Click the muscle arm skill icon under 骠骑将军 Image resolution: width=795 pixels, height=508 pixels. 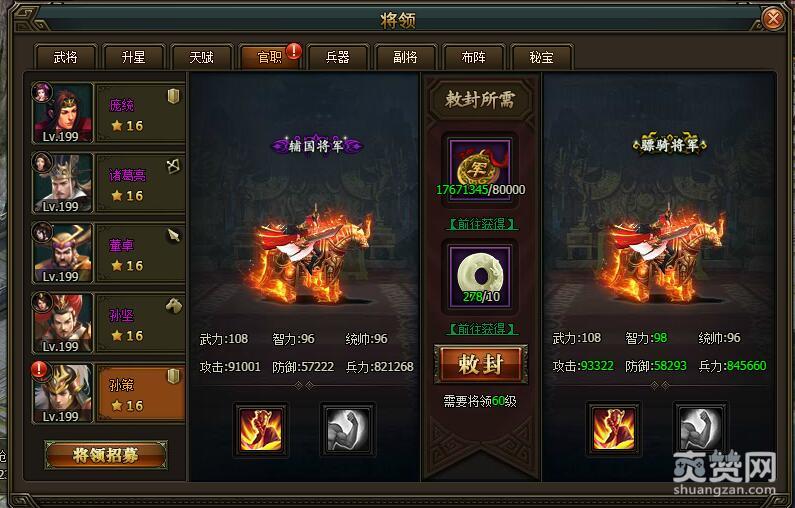tap(700, 429)
